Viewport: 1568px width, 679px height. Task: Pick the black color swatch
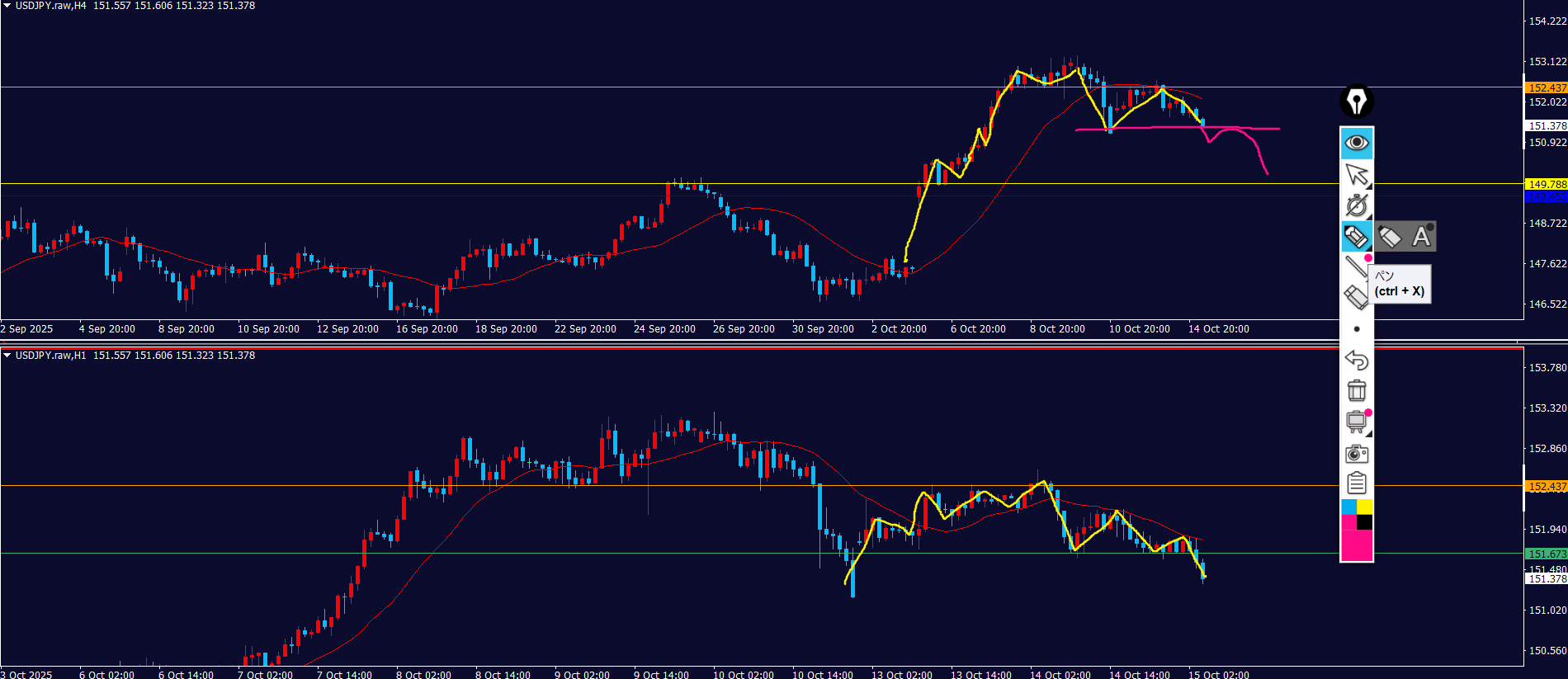point(1365,522)
